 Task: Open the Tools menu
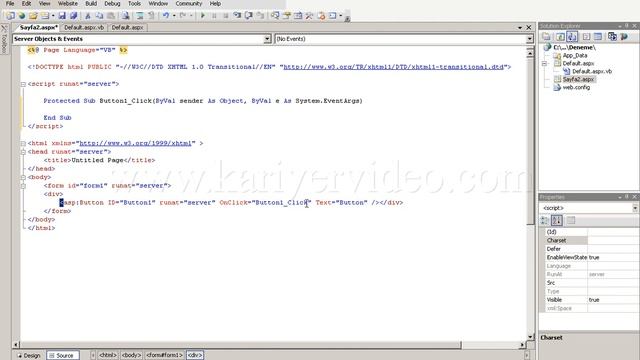click(x=134, y=4)
